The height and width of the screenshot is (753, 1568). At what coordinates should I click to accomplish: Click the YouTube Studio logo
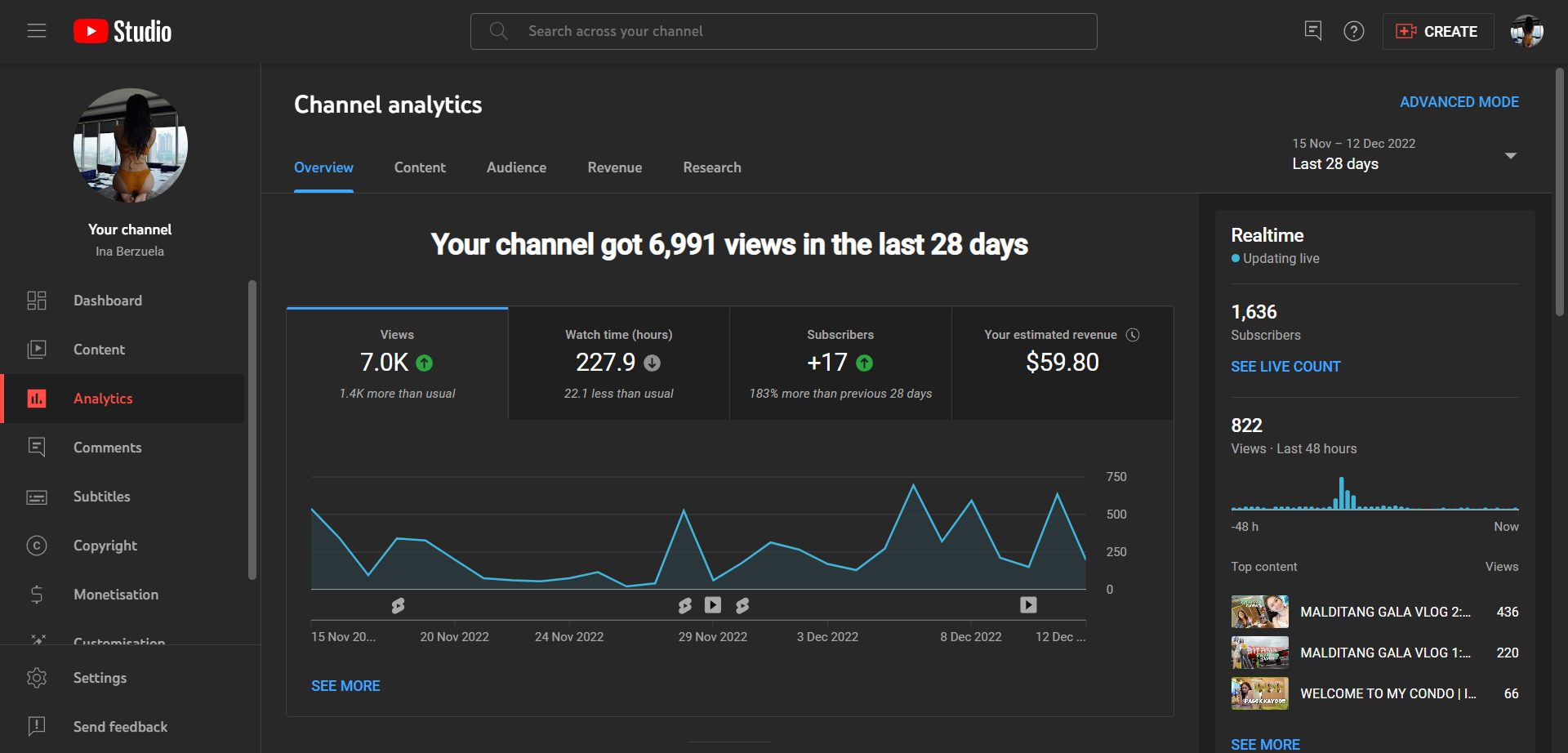122,31
